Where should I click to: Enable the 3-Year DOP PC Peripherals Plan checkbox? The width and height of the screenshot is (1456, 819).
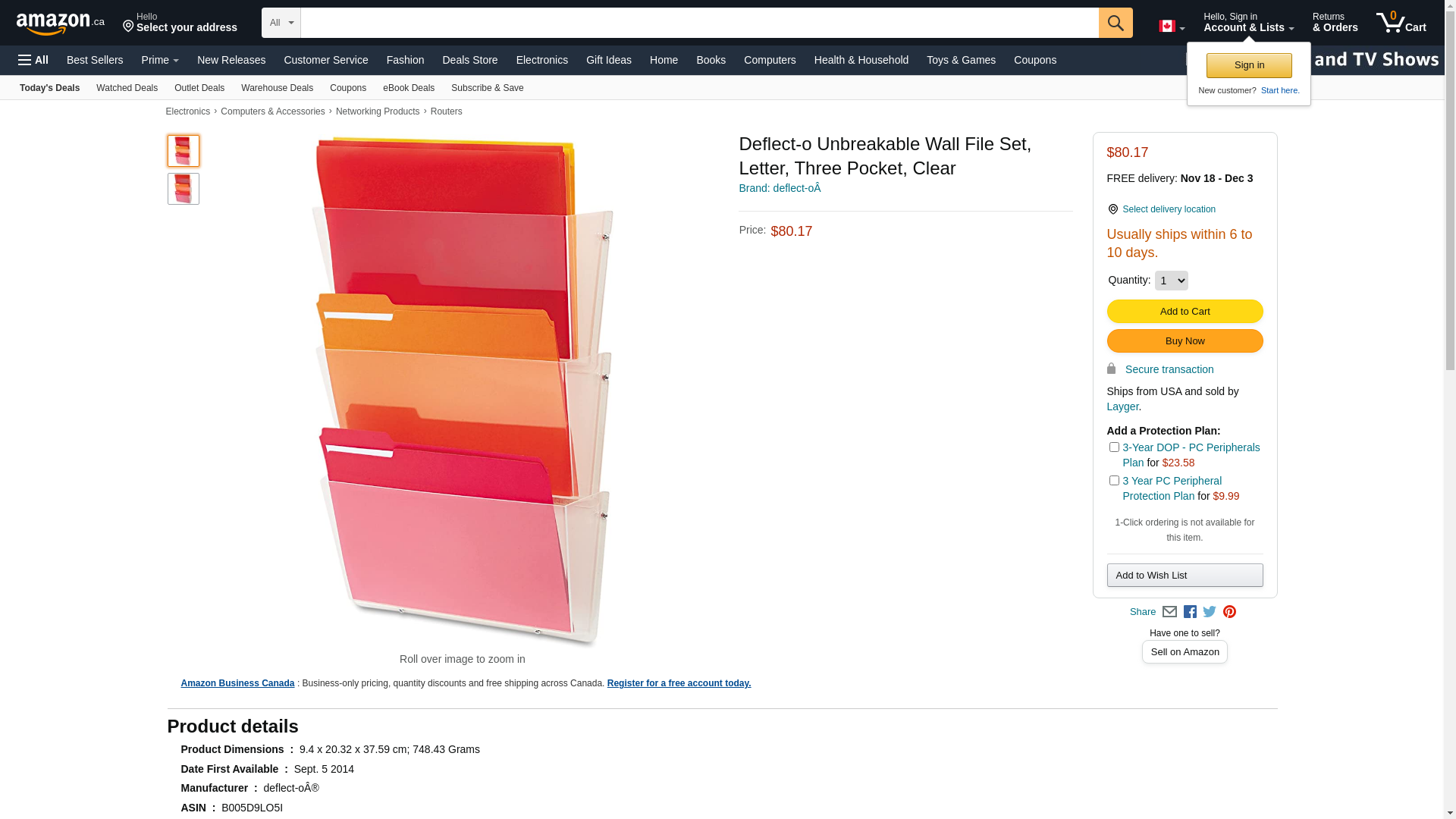click(x=1114, y=447)
